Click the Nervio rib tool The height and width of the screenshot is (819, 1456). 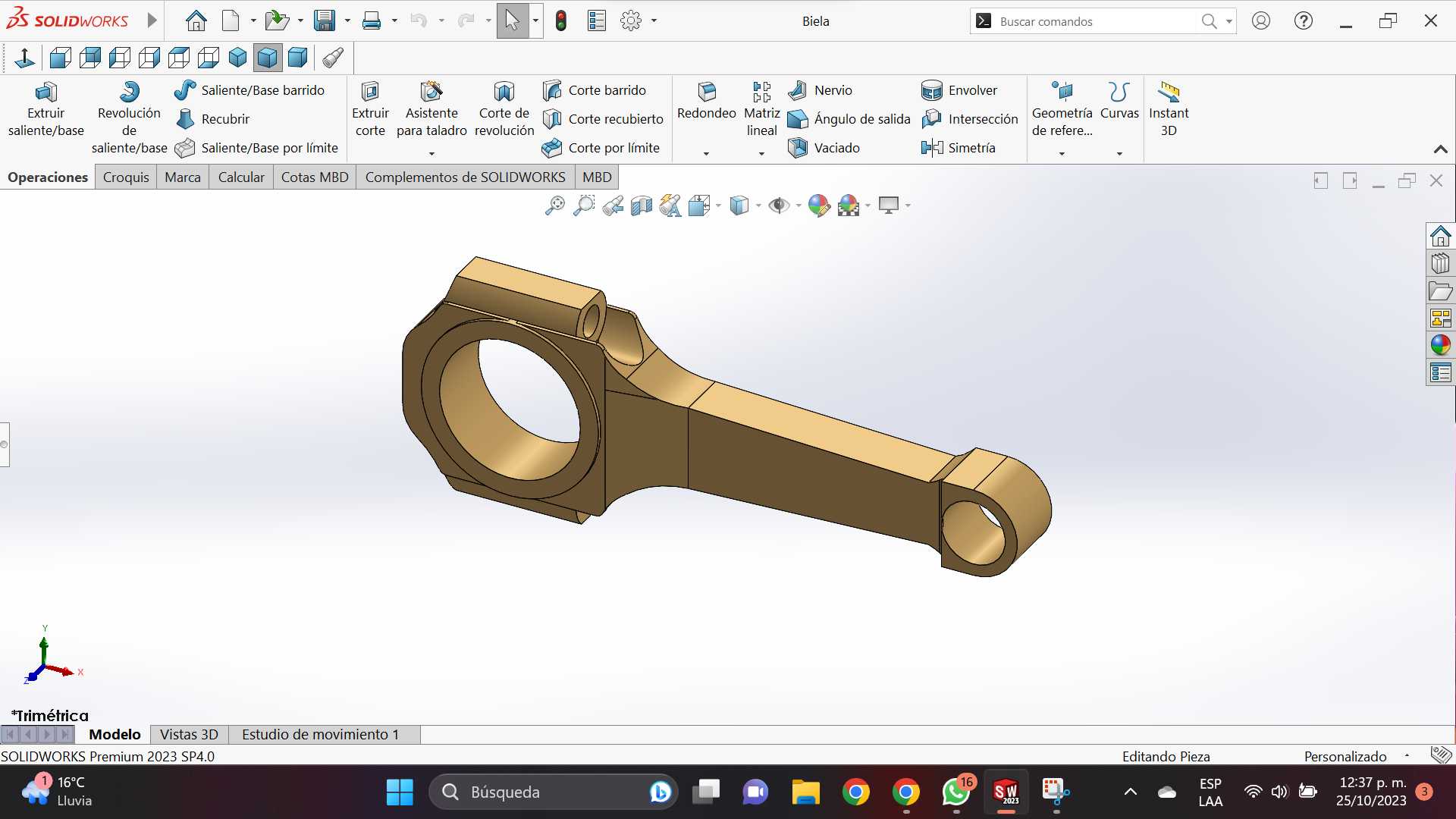(x=820, y=90)
